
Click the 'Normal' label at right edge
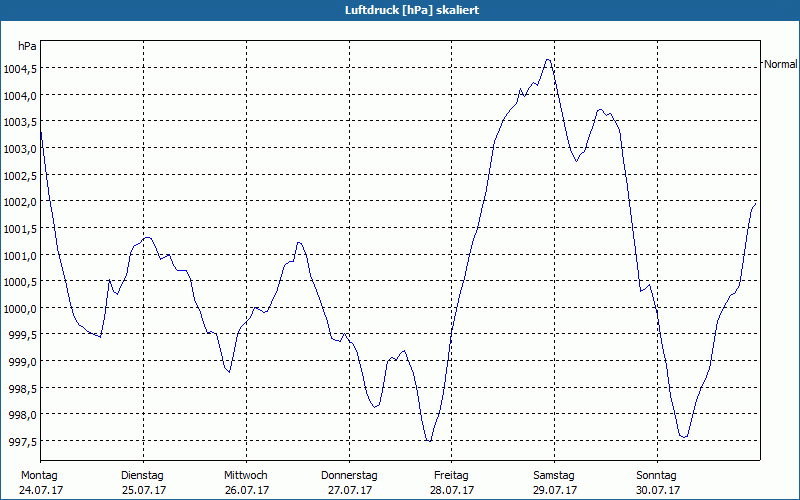point(781,64)
